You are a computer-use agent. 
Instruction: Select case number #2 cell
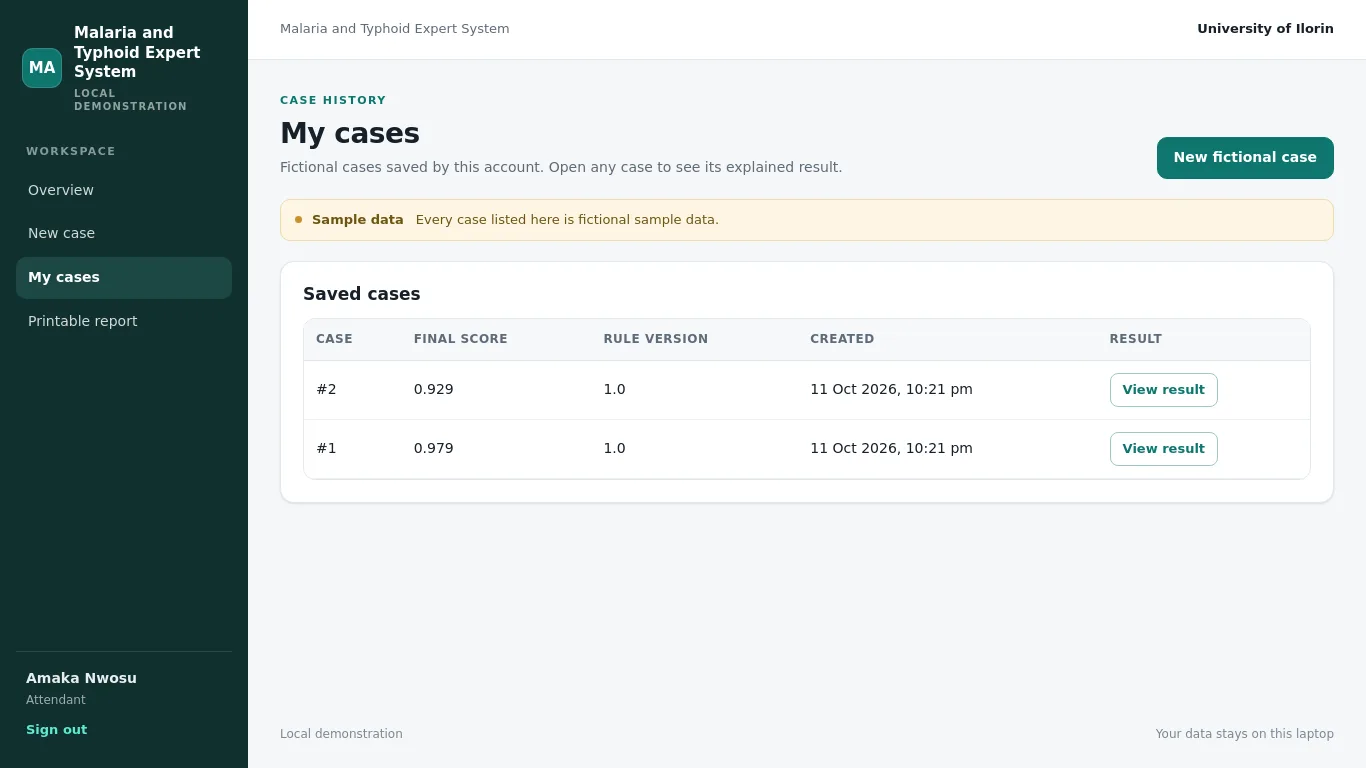pos(326,389)
